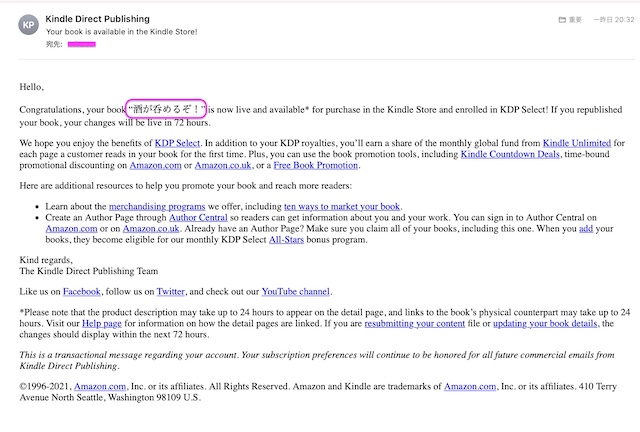
Task: Open the YouTube channel link
Action: pyautogui.click(x=295, y=292)
